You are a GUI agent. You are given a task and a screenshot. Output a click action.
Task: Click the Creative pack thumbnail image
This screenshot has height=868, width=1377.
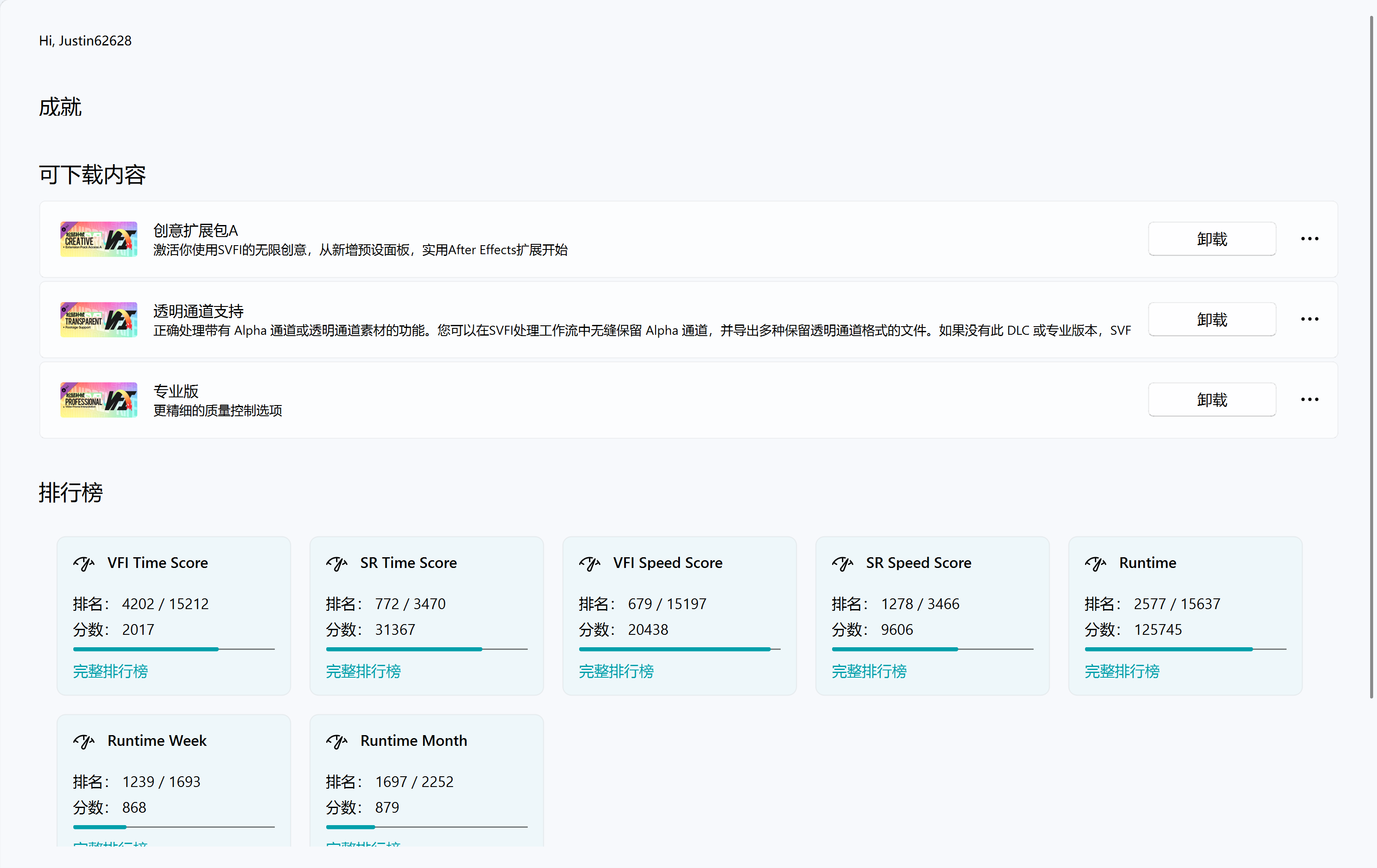click(99, 239)
